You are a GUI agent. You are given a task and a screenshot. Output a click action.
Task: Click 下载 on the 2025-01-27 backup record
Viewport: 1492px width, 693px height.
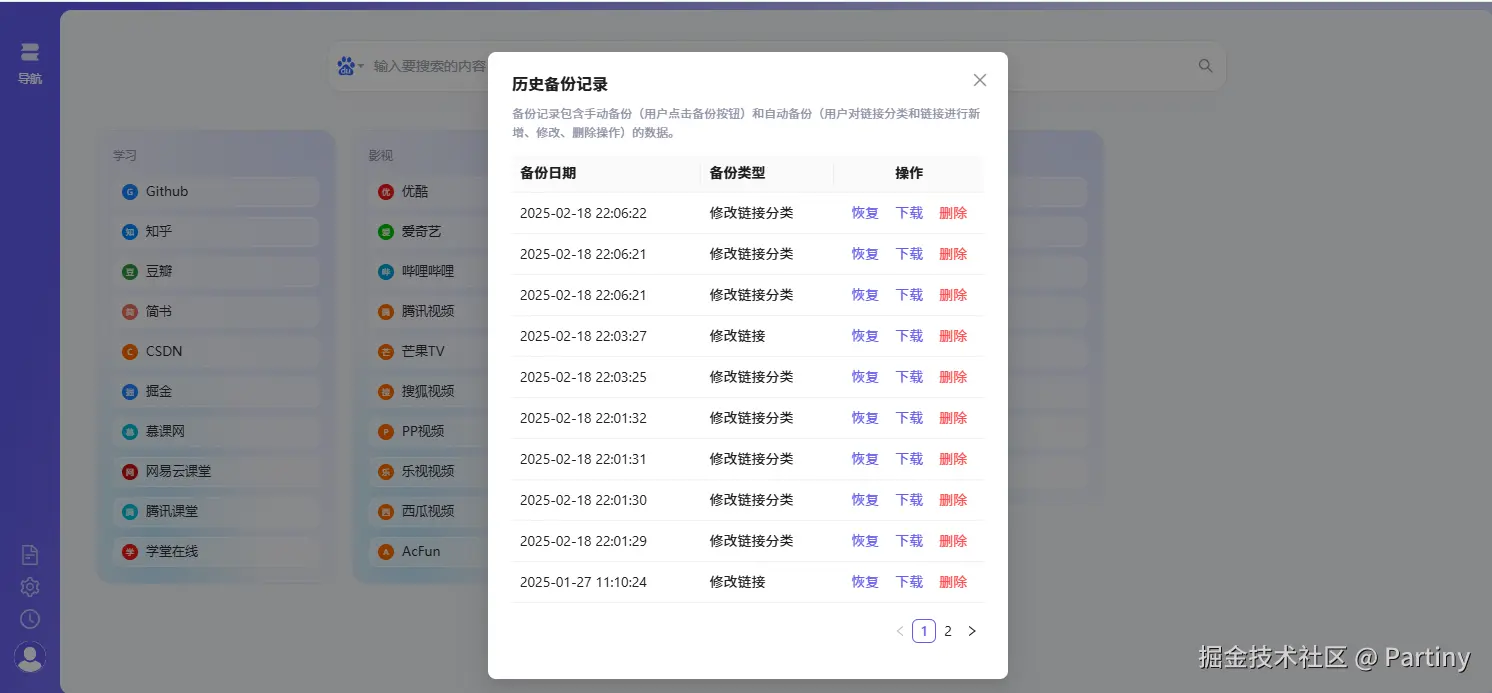tap(908, 581)
